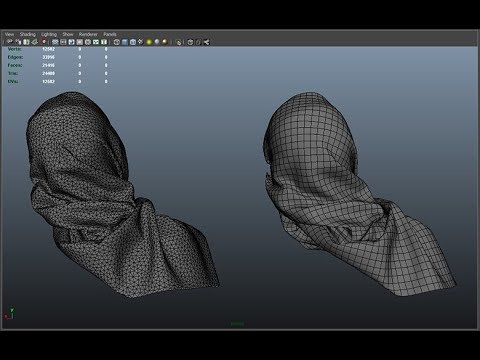This screenshot has height=360, width=480.
Task: Click the XYZ axis indicator gizmo
Action: (x=9, y=314)
